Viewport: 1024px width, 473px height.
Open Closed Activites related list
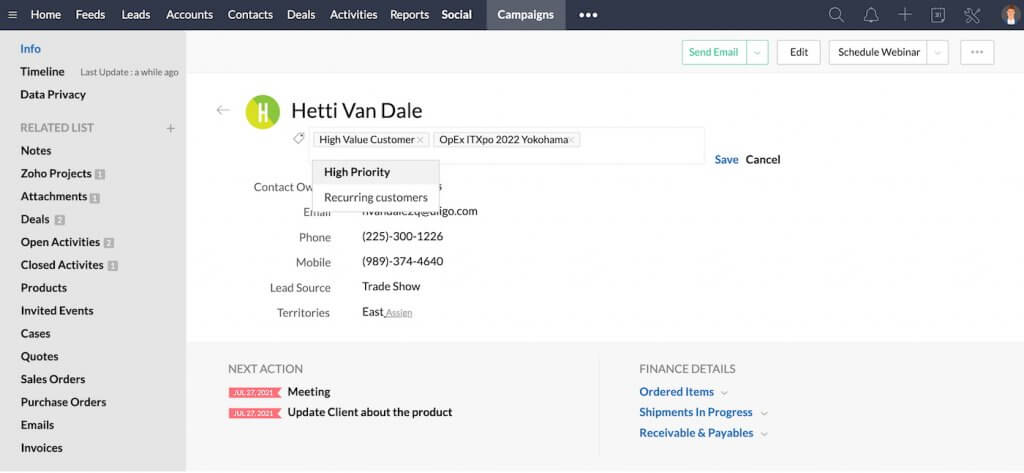click(x=62, y=265)
